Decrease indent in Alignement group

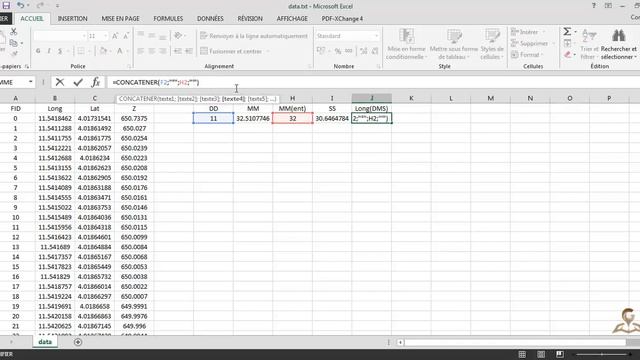[178, 51]
